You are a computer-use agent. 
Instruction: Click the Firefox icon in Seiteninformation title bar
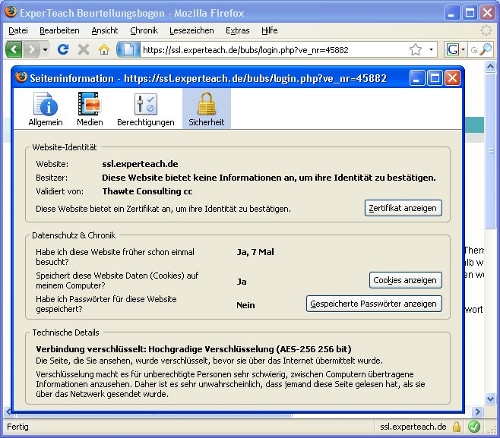21,78
